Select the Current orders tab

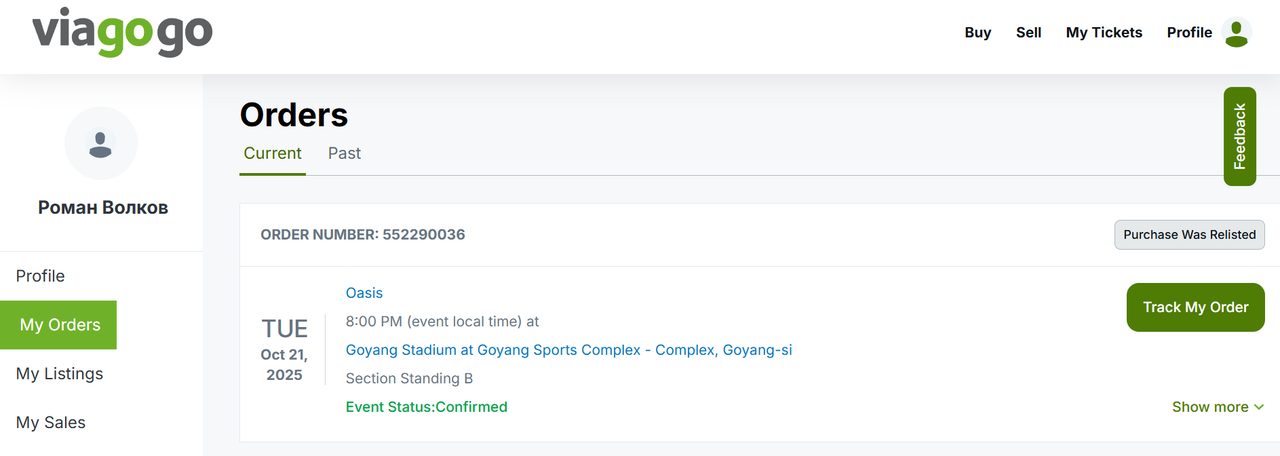pyautogui.click(x=272, y=153)
